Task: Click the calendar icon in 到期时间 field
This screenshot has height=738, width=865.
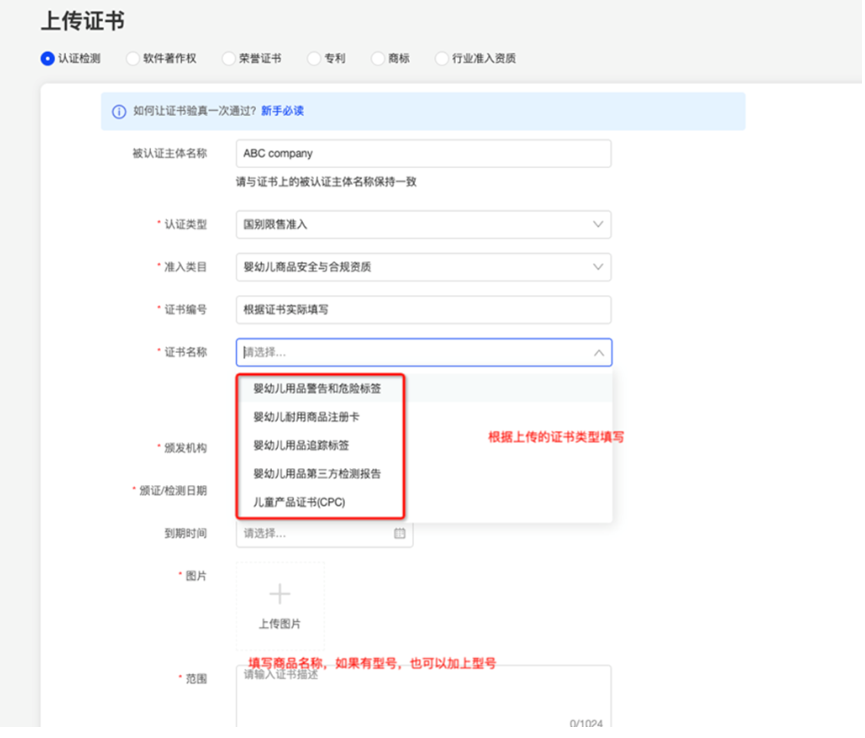Action: (x=400, y=534)
